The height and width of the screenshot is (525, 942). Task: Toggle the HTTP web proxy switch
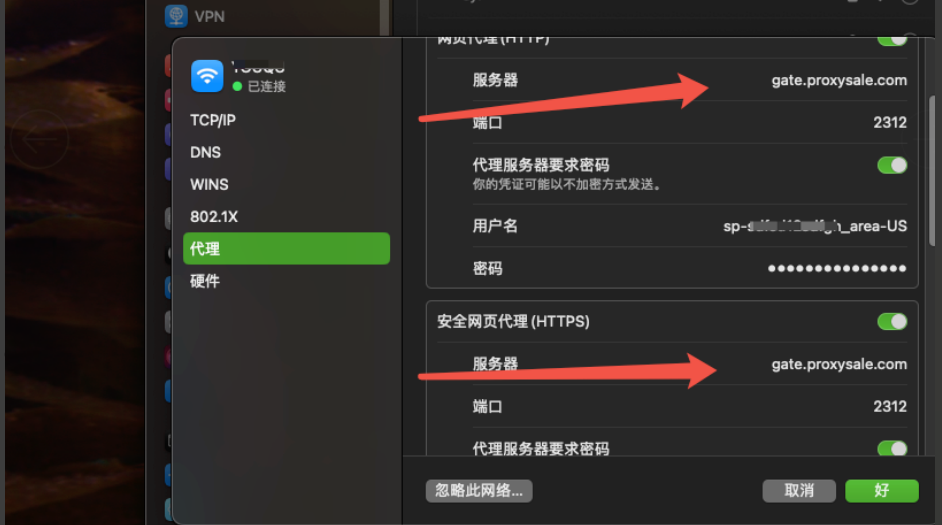pyautogui.click(x=892, y=39)
